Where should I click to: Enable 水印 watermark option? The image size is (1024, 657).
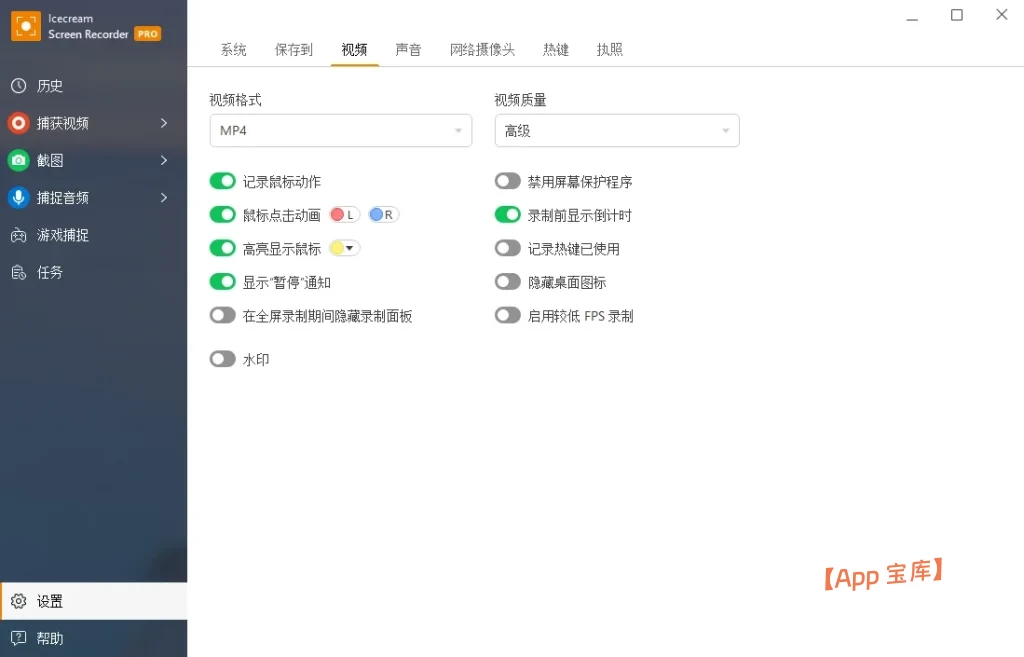coord(222,358)
